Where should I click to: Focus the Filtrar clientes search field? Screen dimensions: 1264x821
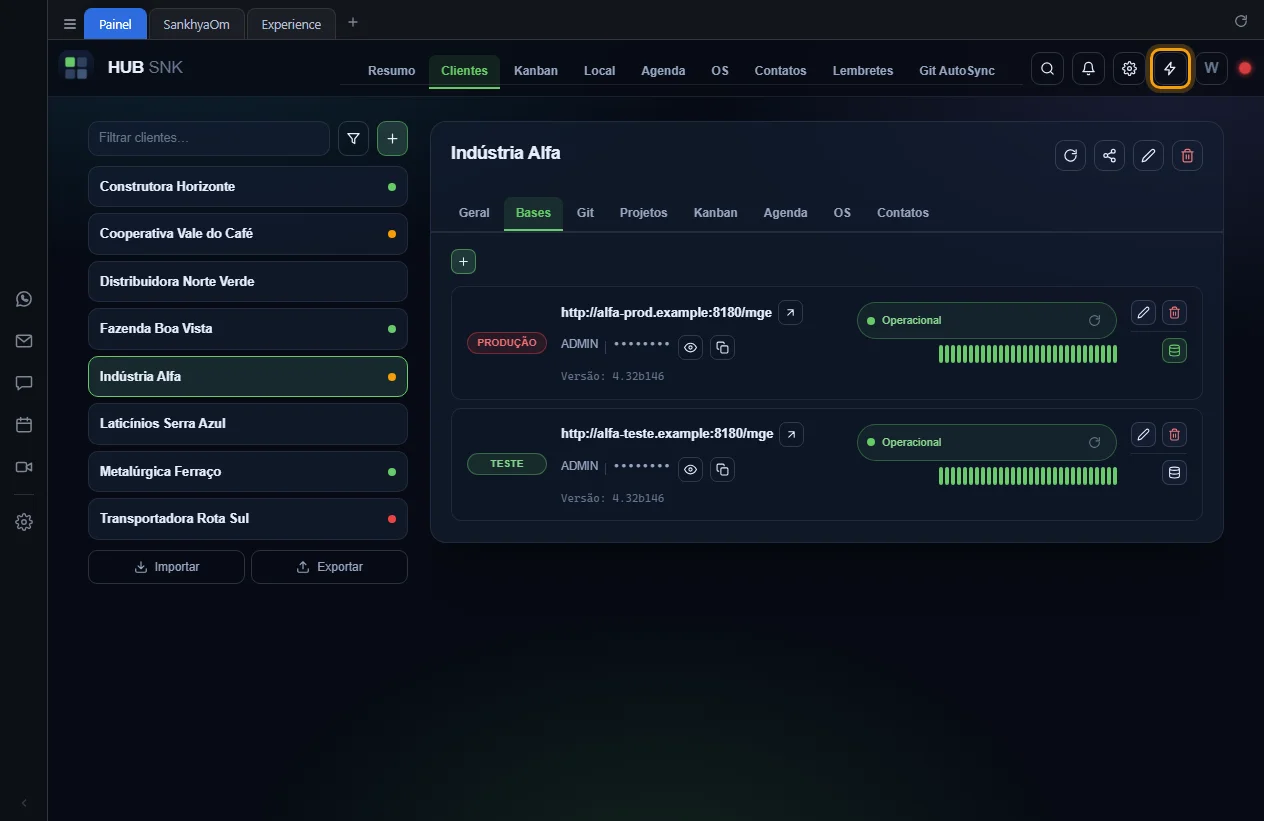209,138
